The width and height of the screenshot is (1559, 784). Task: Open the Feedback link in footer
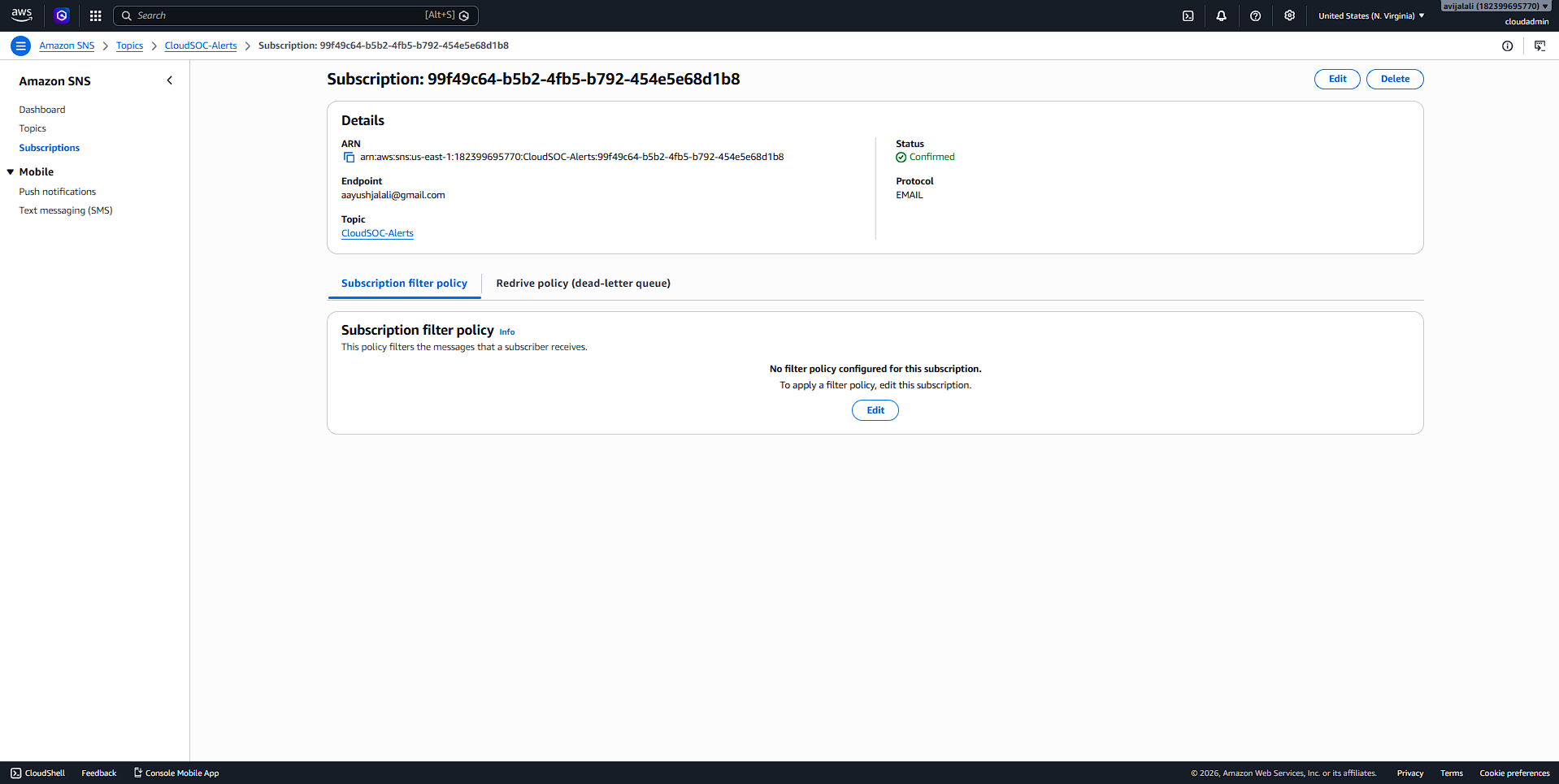tap(99, 773)
